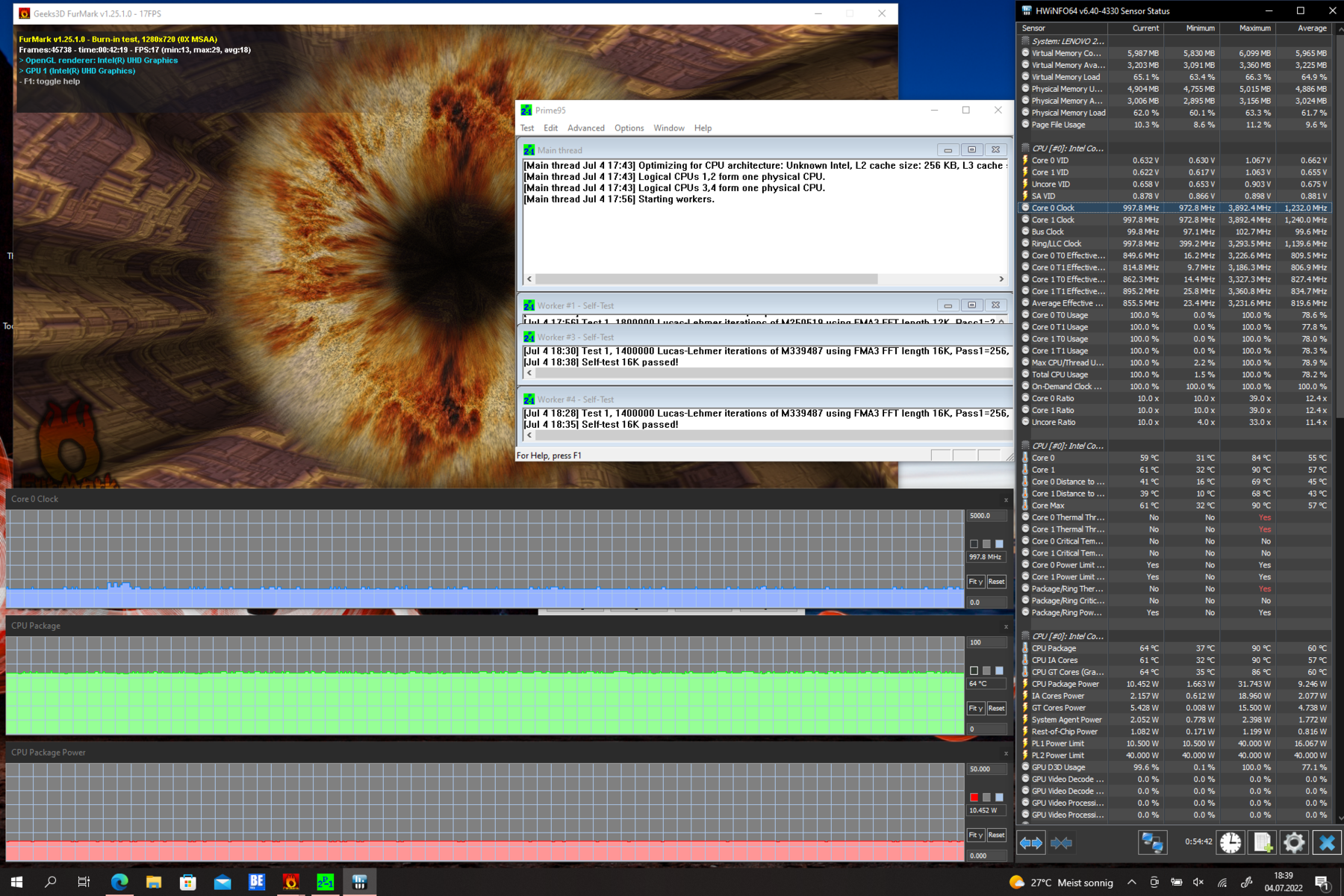Click Fit y on Core 0 Clock graph
This screenshot has width=1344, height=896.
[975, 582]
